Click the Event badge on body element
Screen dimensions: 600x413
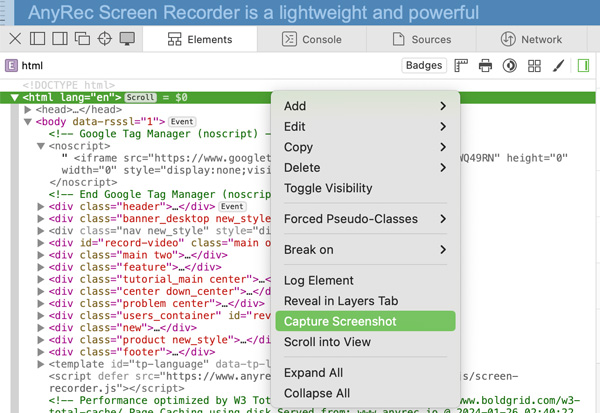182,121
